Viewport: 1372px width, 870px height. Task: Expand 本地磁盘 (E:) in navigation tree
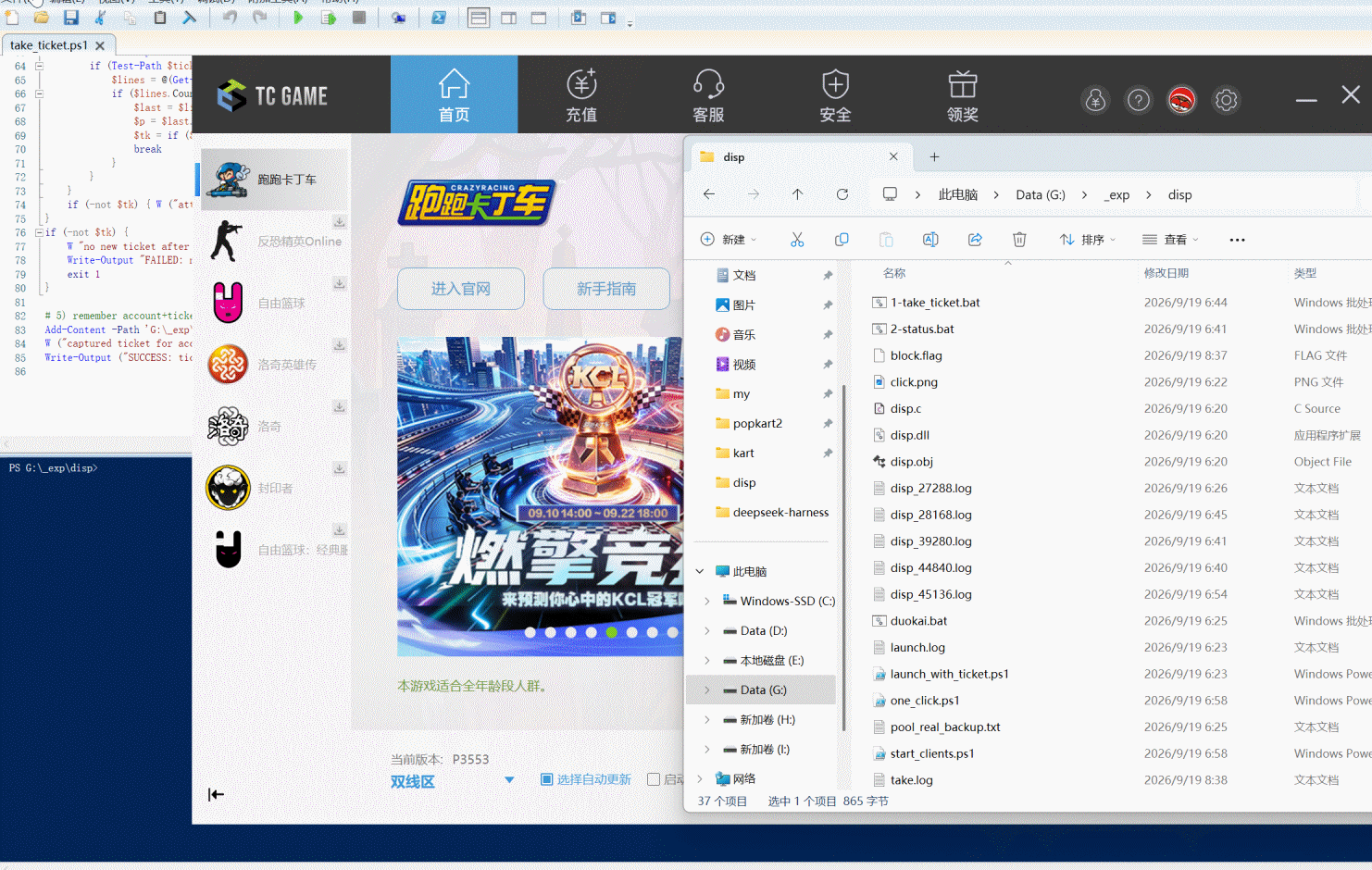[x=707, y=661]
